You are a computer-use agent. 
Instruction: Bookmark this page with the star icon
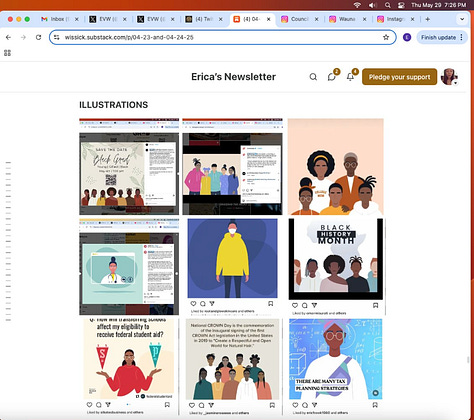tap(386, 37)
